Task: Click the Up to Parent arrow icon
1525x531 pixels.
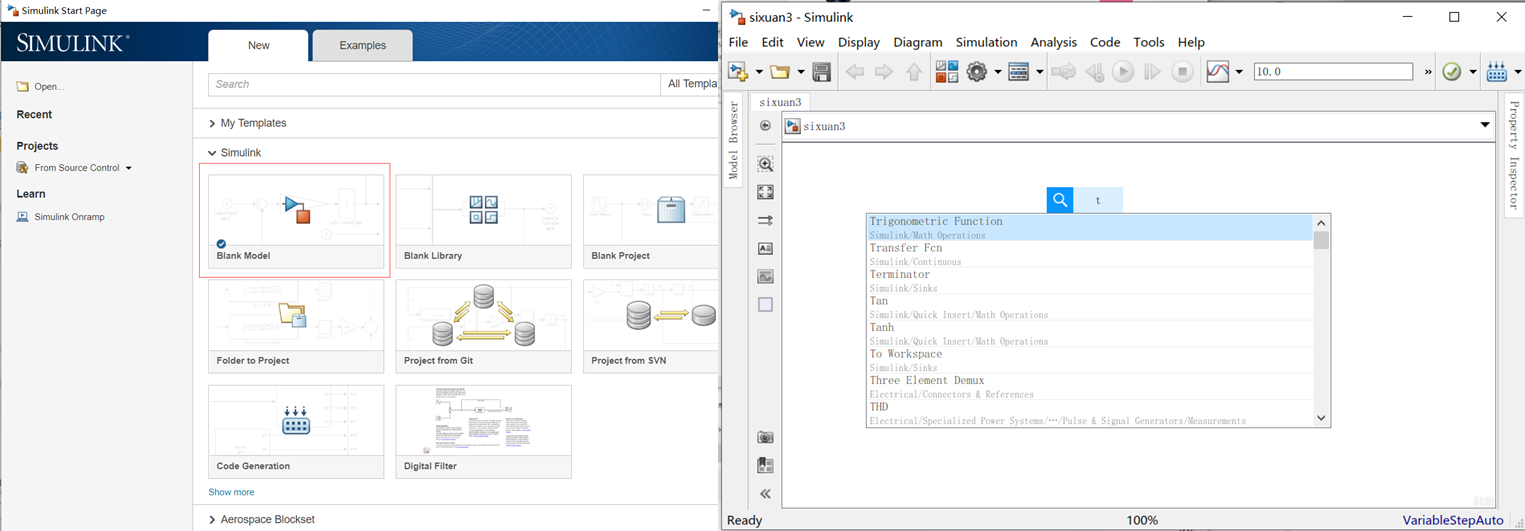Action: (x=914, y=72)
